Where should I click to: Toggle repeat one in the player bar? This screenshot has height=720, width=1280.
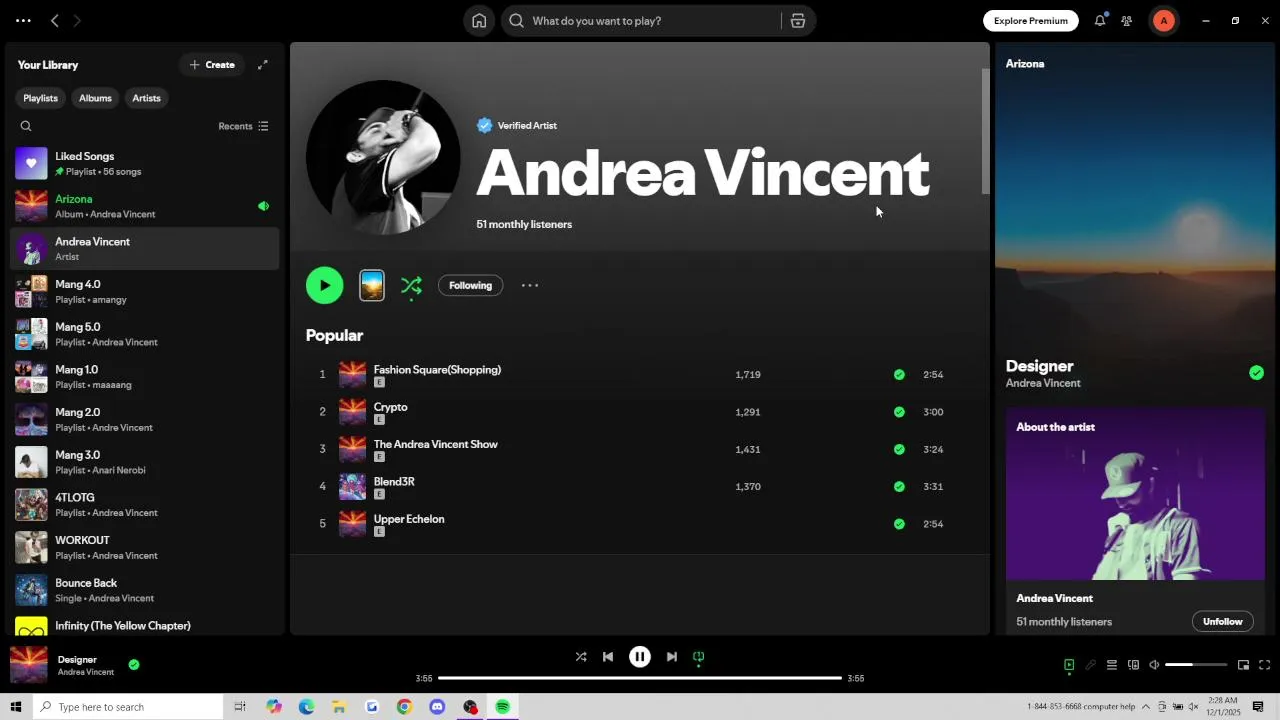(699, 657)
